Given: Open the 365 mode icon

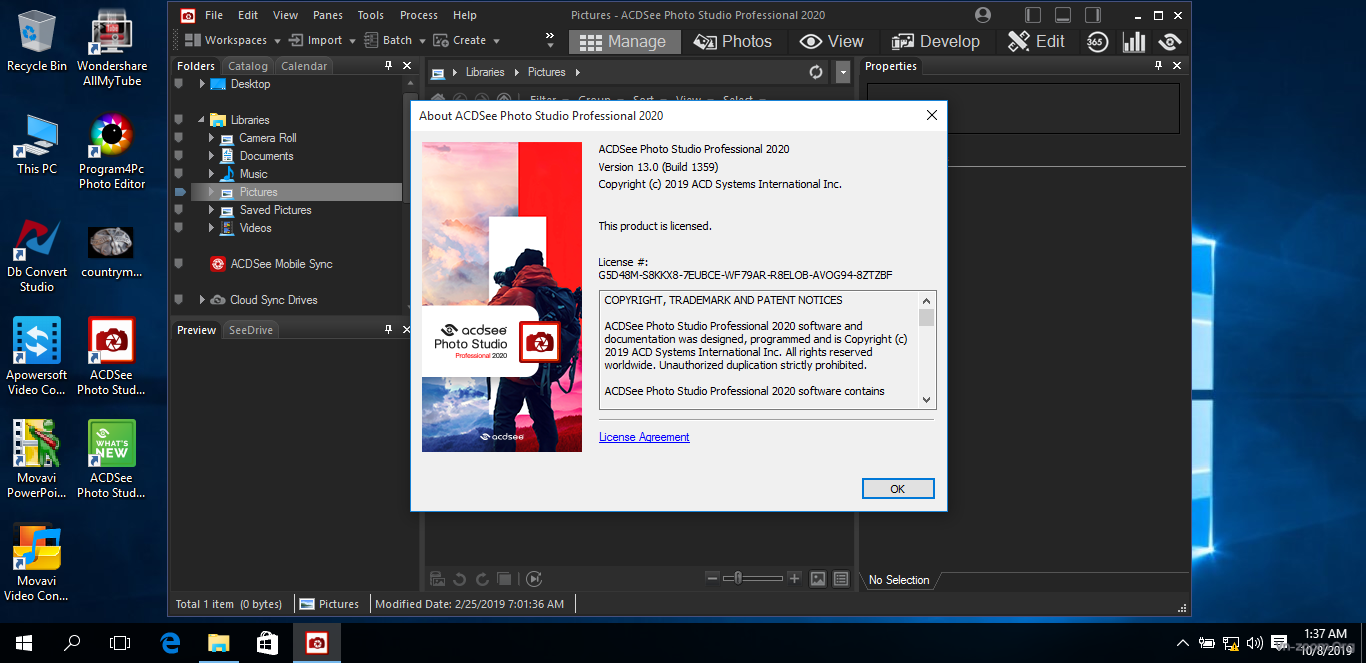Looking at the screenshot, I should tap(1097, 41).
